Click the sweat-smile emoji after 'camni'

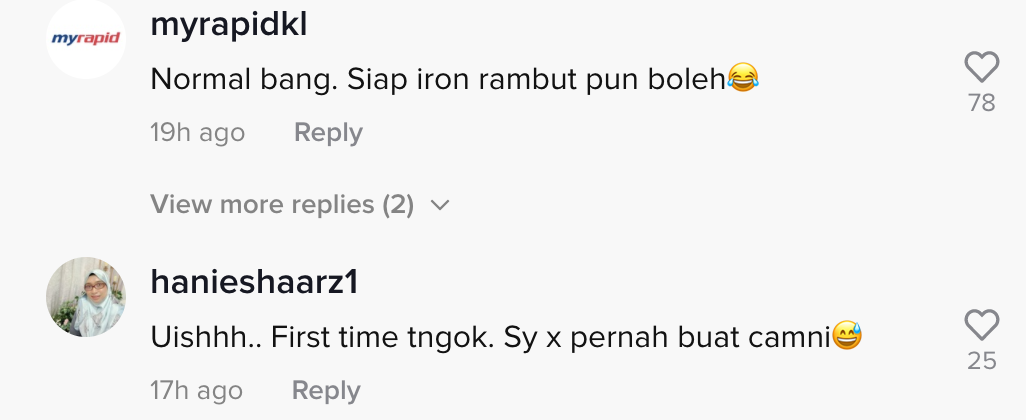pos(847,336)
